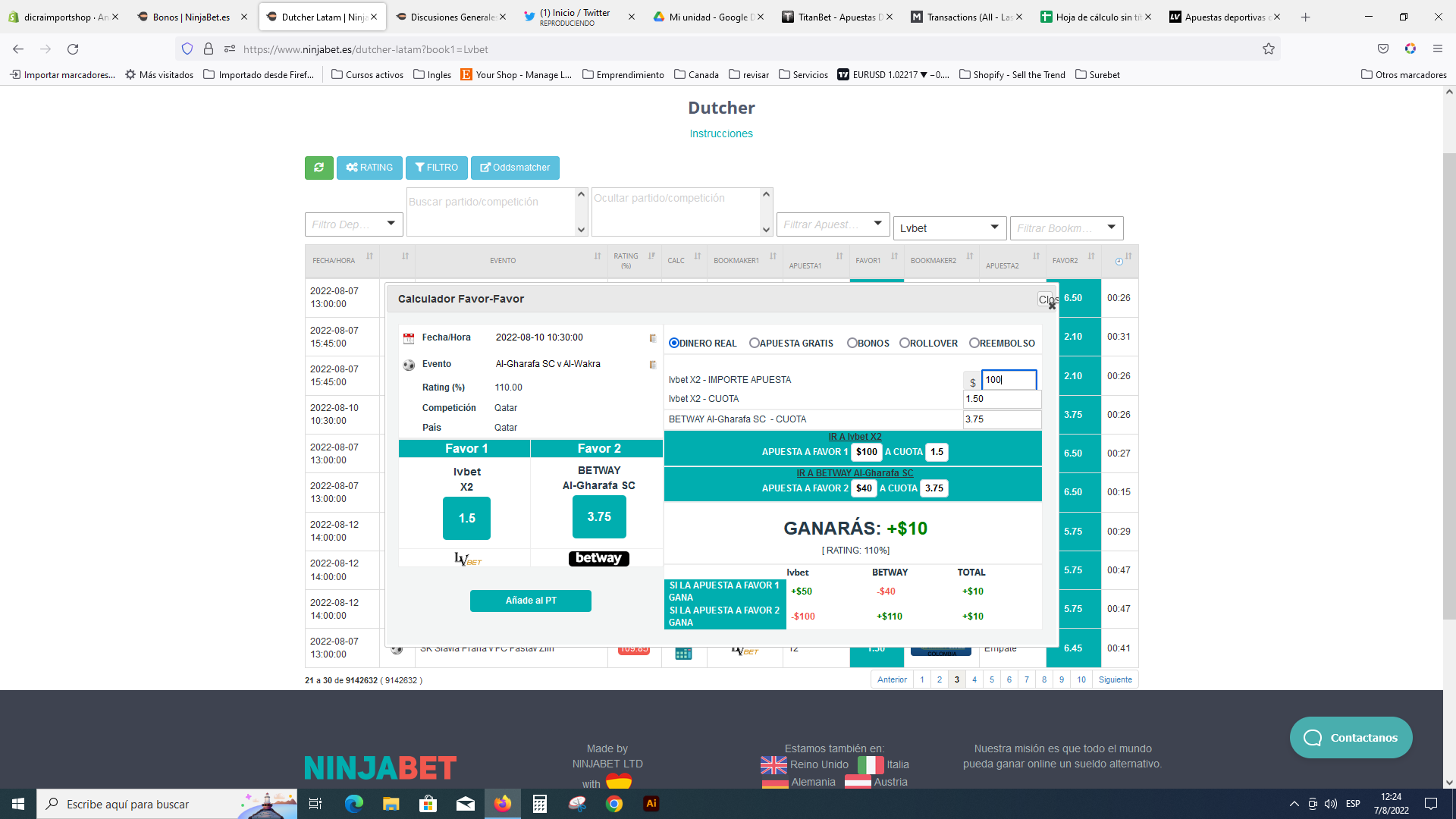Select the ROLLOVER radio option
Screen dimensions: 1456x819
click(904, 344)
